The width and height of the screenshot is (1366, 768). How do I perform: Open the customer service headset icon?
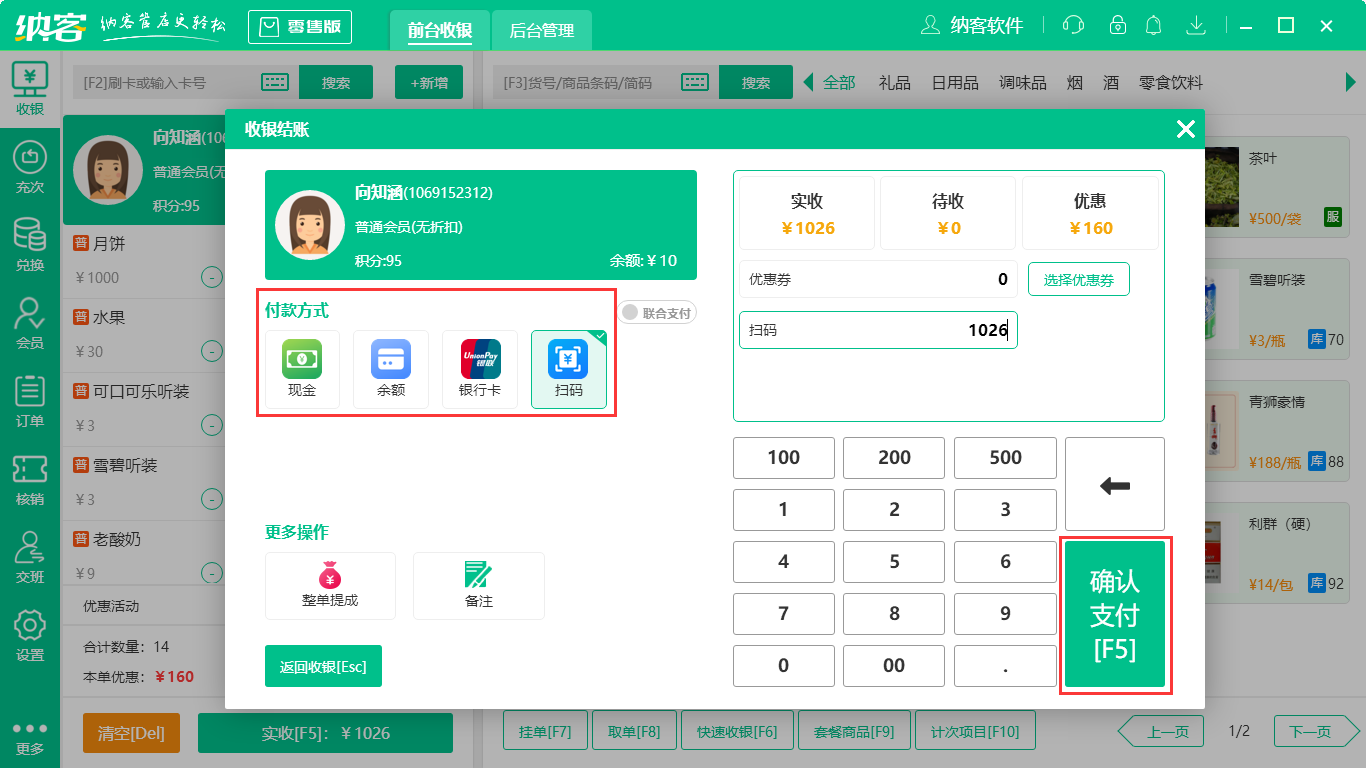(x=1073, y=24)
